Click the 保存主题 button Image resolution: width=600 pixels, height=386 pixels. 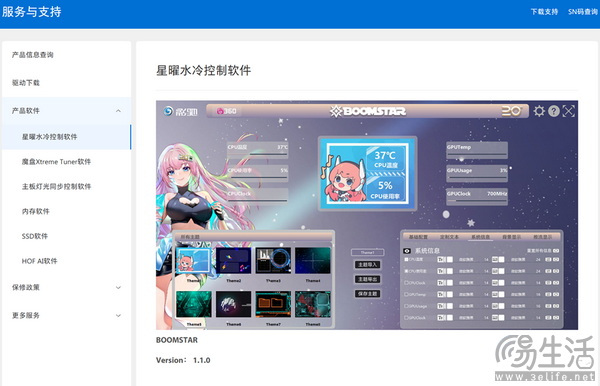pos(367,294)
